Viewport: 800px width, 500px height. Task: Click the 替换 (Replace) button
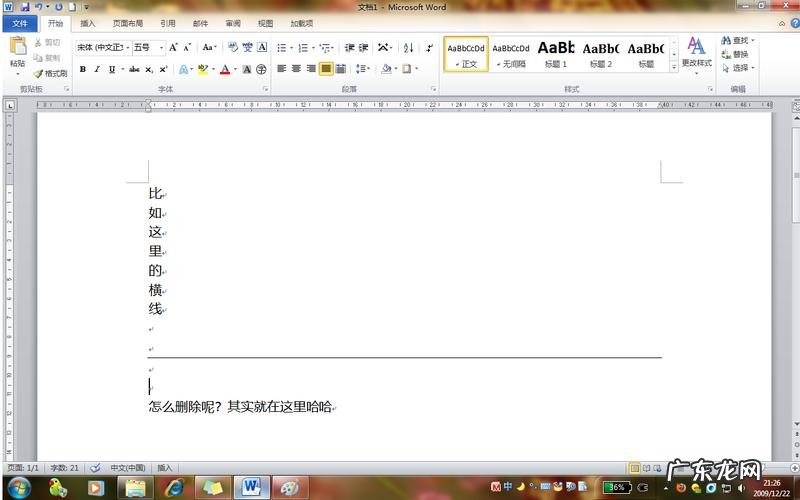pyautogui.click(x=739, y=54)
